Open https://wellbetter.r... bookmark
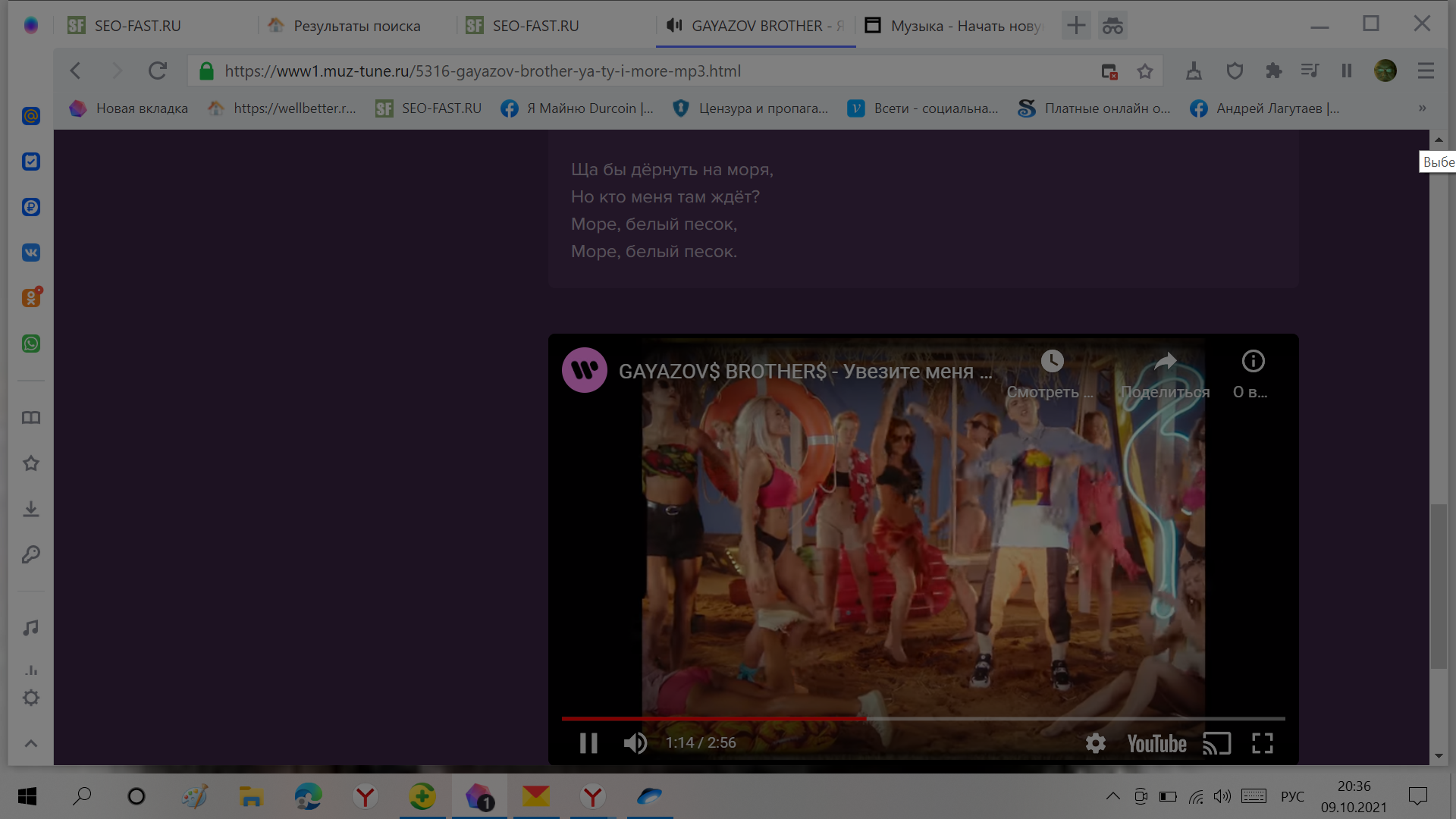The image size is (1456, 819). [281, 108]
